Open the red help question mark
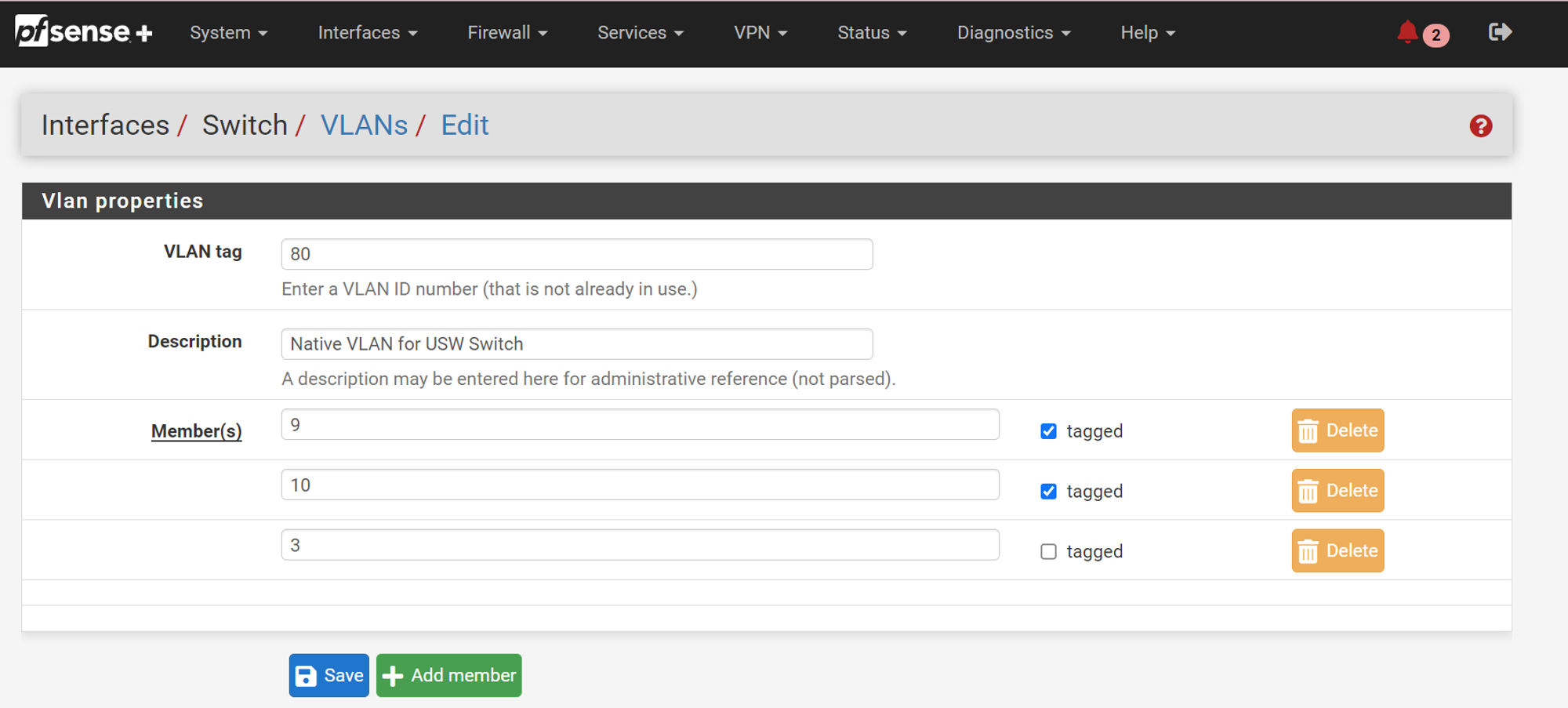 click(x=1480, y=126)
